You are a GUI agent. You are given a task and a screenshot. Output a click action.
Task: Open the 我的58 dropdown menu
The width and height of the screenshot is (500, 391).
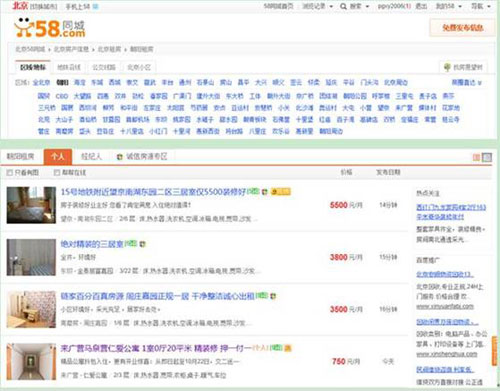[448, 6]
